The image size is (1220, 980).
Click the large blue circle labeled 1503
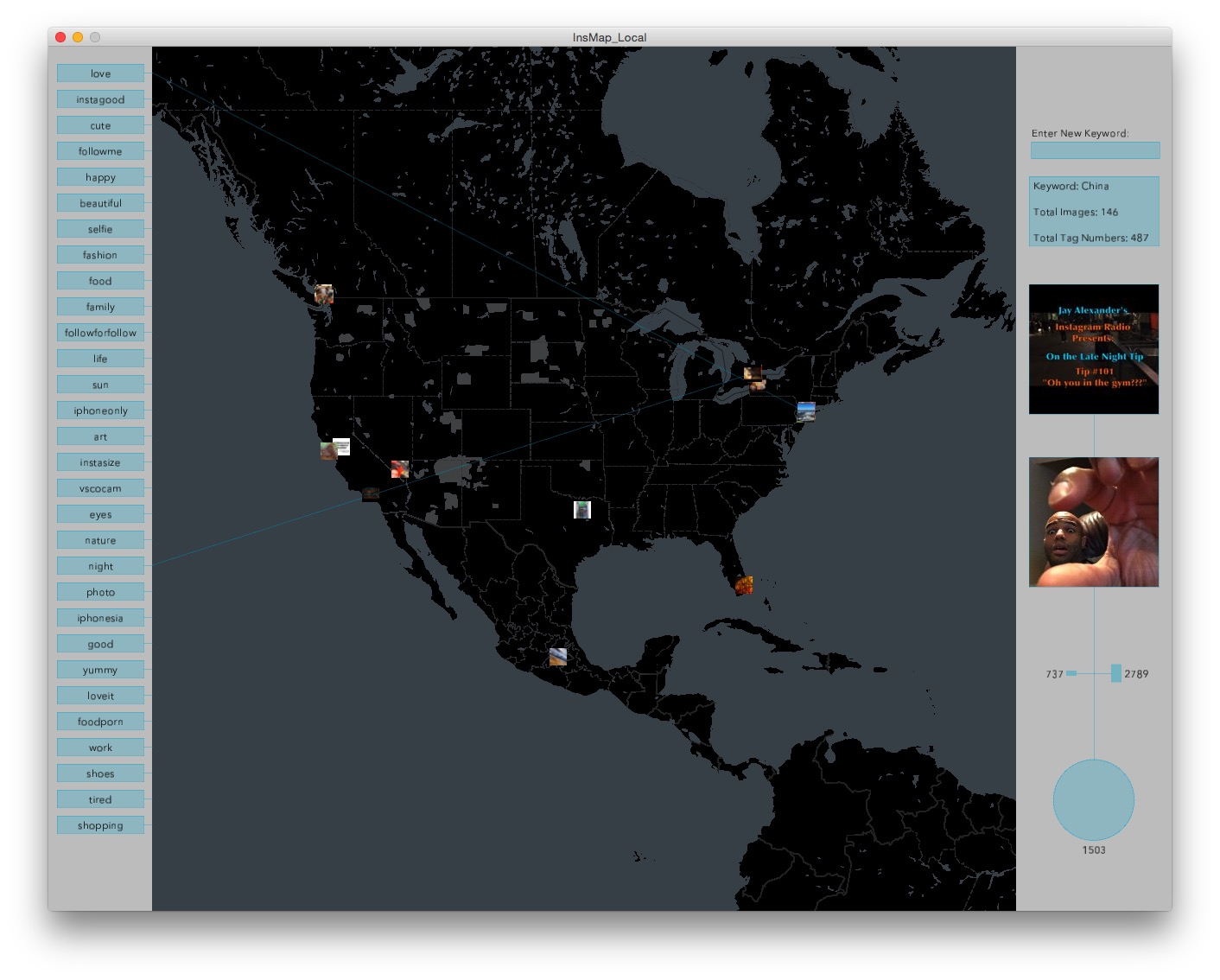[x=1094, y=800]
